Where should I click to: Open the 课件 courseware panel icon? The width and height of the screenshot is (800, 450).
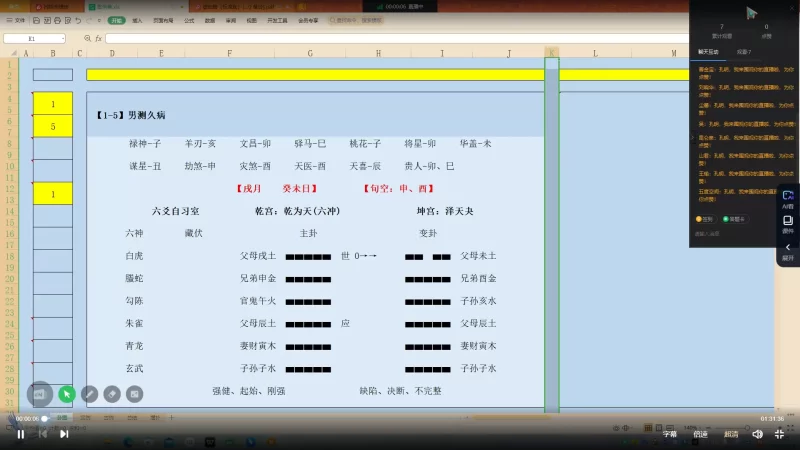tap(788, 223)
